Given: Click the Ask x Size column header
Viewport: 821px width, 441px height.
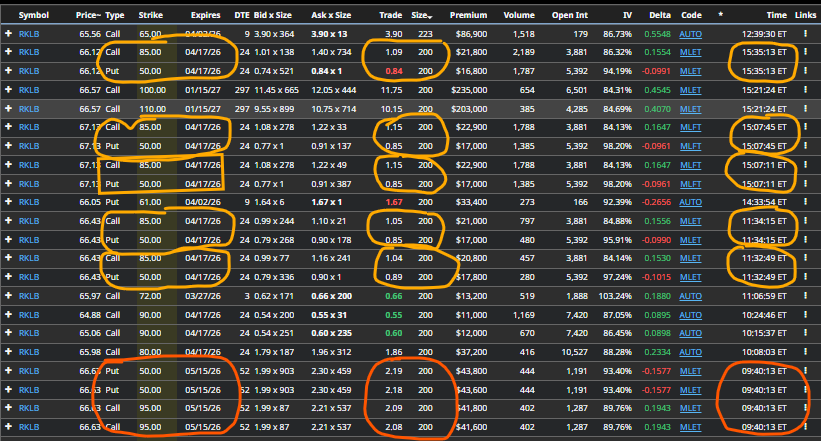Looking at the screenshot, I should click(x=329, y=15).
